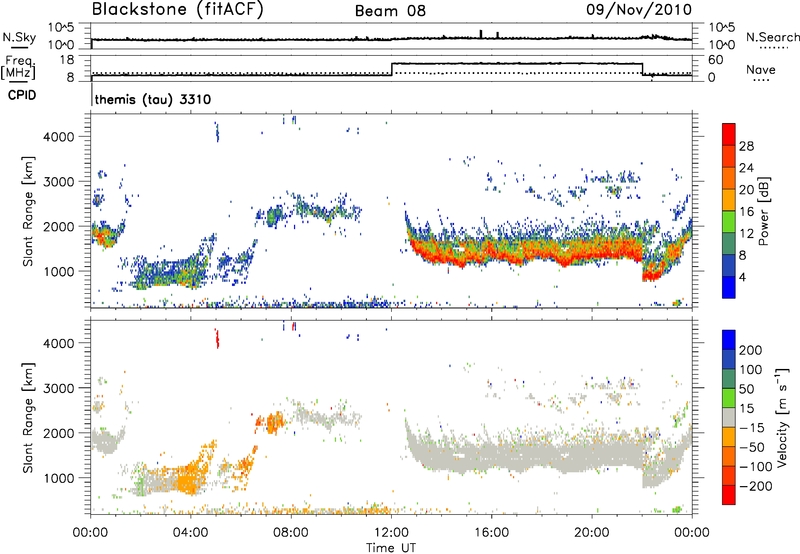Click the '20:00' time tick label
The width and height of the screenshot is (800, 554).
pyautogui.click(x=592, y=533)
